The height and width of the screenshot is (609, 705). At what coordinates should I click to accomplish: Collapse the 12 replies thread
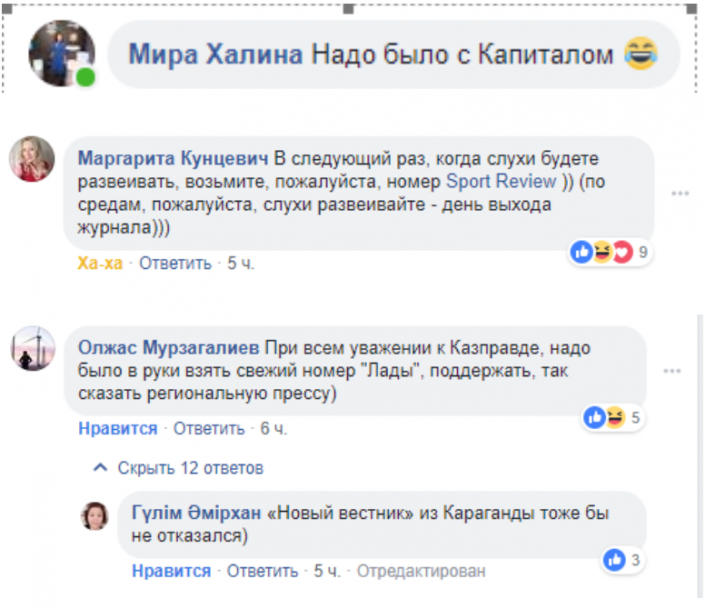click(x=179, y=468)
